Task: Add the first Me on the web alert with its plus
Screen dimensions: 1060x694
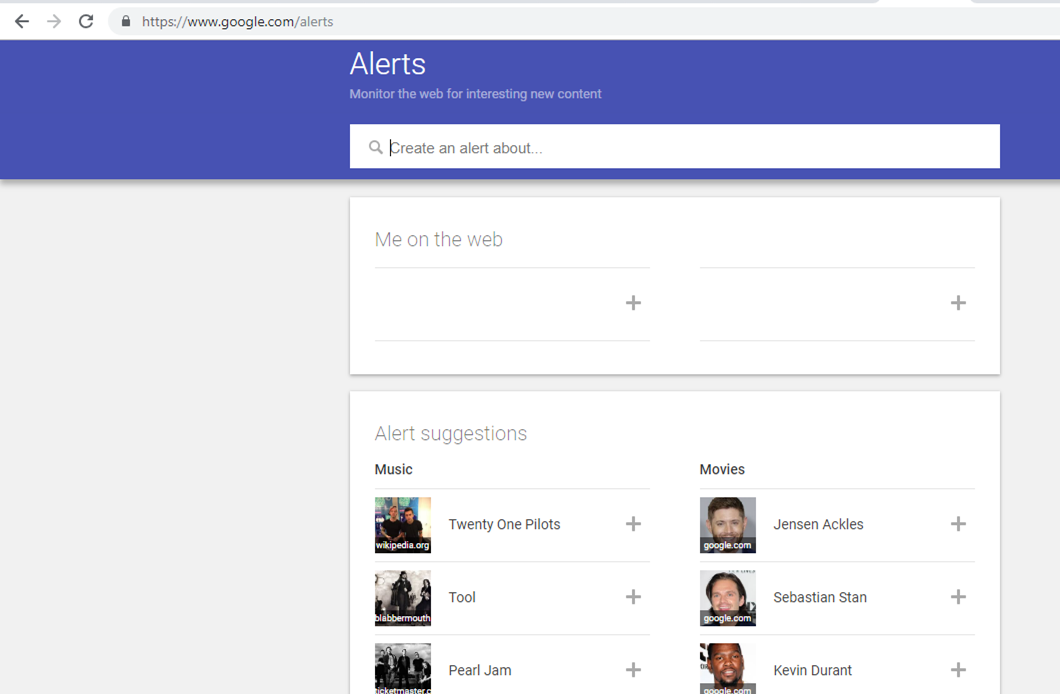Action: pos(633,303)
